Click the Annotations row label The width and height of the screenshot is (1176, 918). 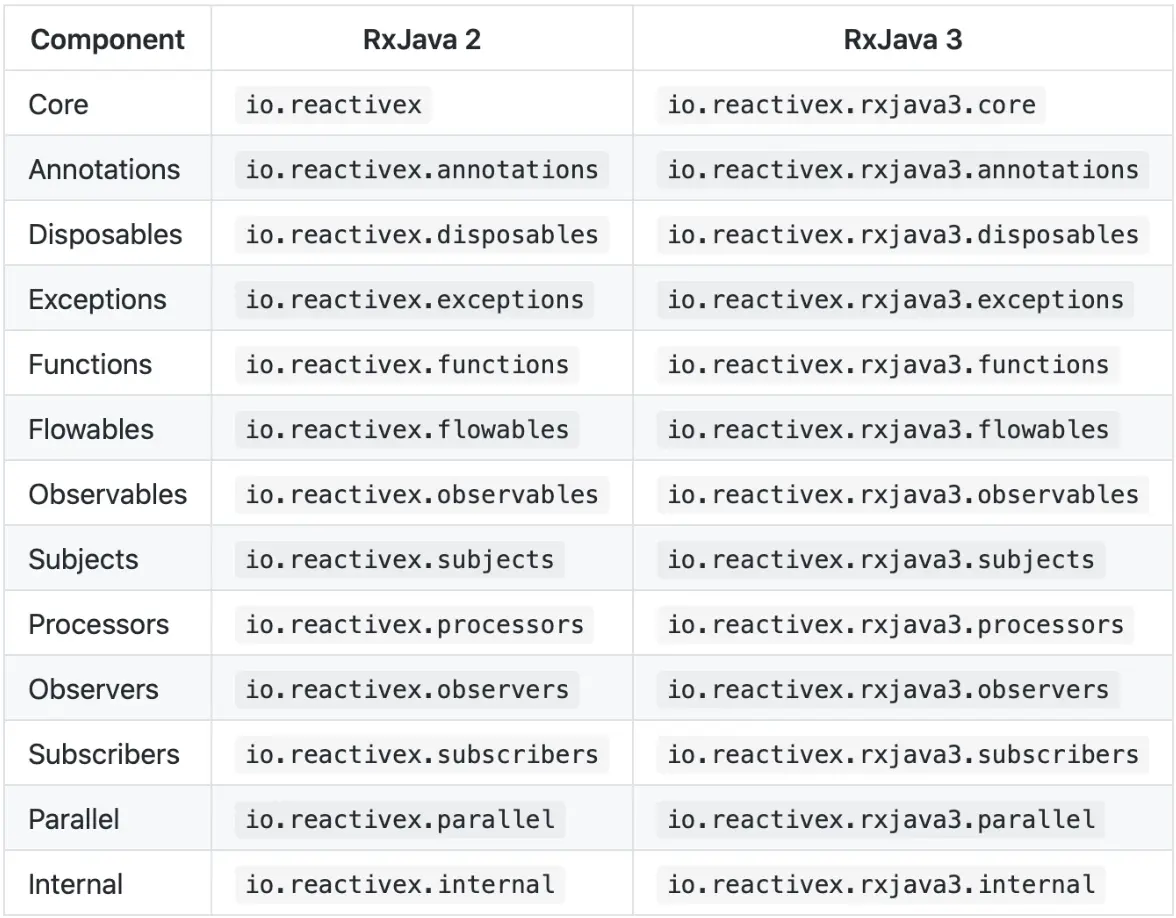tap(104, 170)
